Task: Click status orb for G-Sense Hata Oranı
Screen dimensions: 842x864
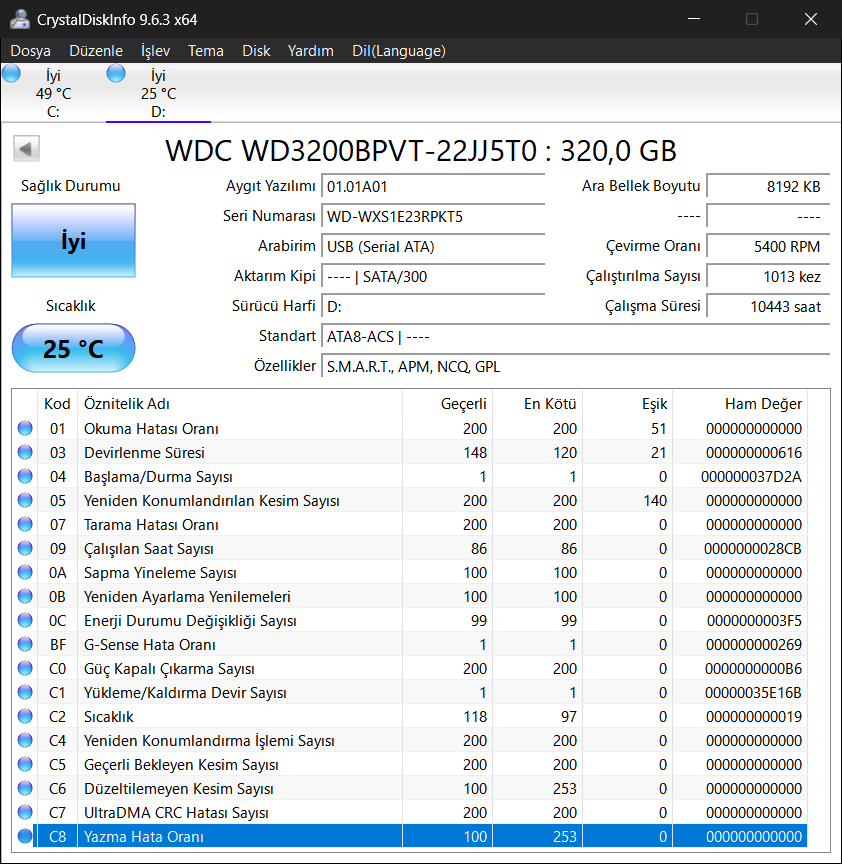Action: [x=25, y=645]
